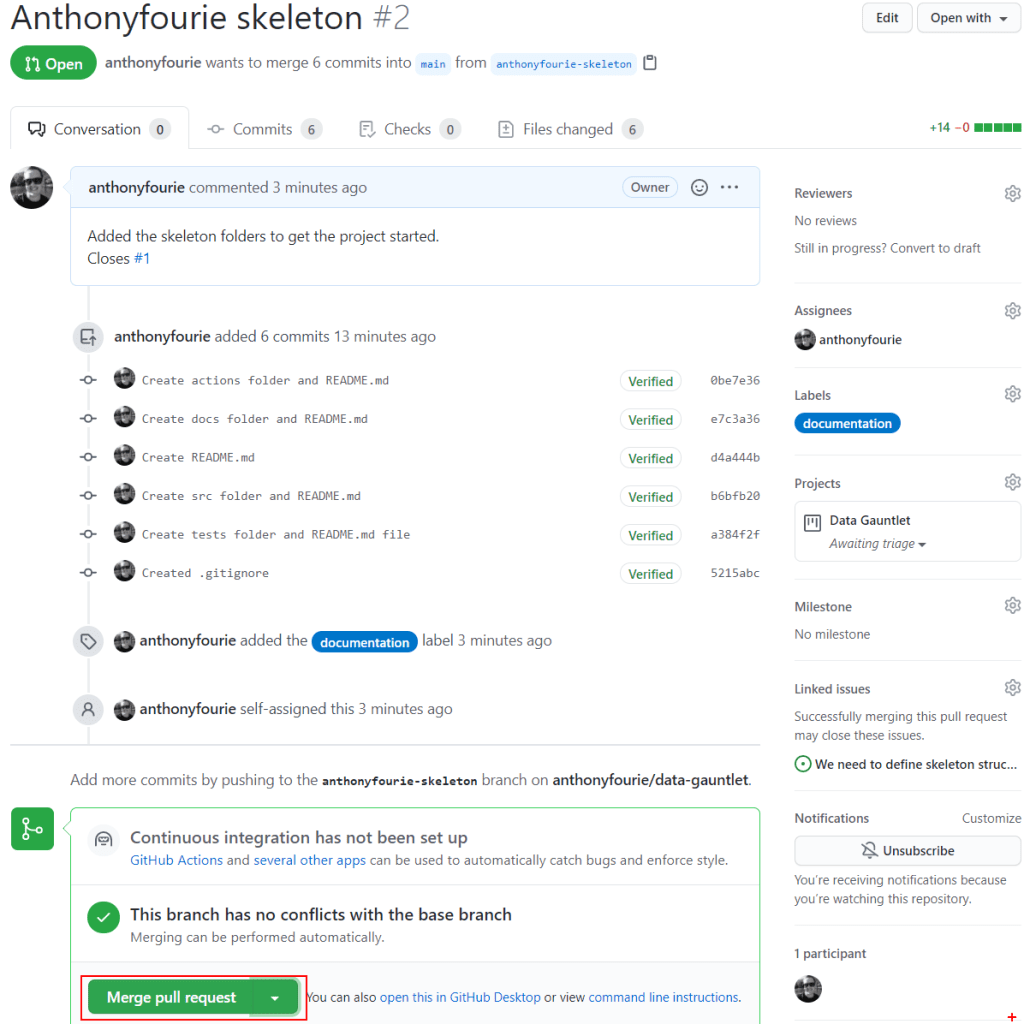
Task: Copy branch name with clipboard icon
Action: (x=650, y=63)
